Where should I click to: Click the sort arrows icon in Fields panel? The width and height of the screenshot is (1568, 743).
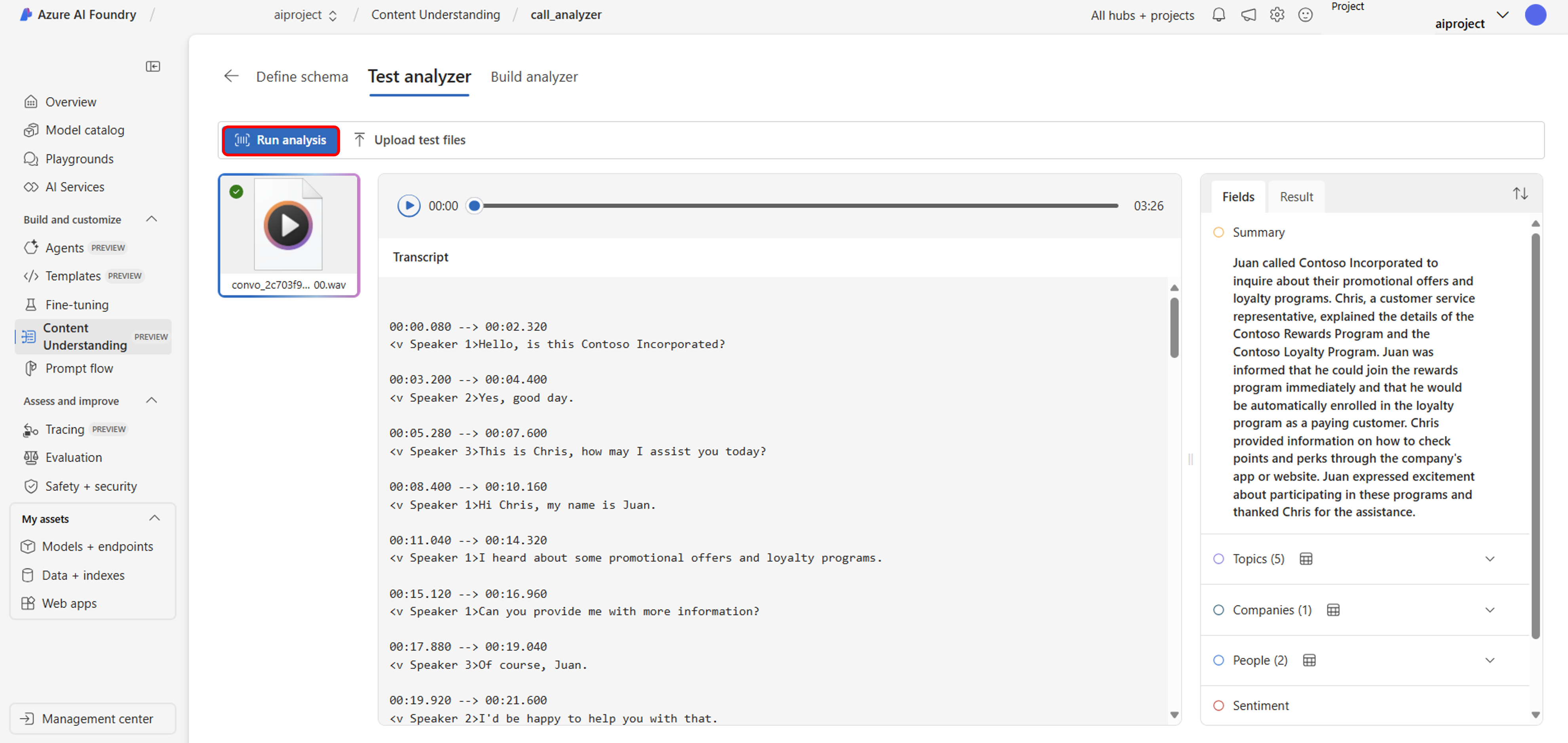(1520, 194)
